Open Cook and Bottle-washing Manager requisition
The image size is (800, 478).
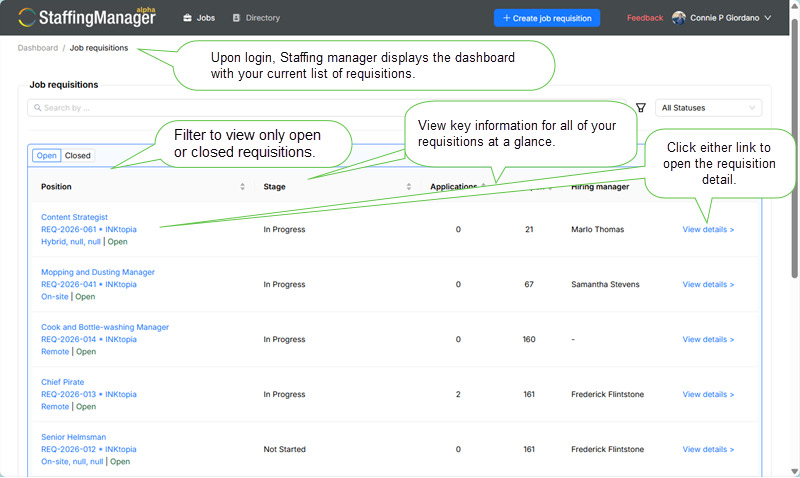pyautogui.click(x=105, y=328)
